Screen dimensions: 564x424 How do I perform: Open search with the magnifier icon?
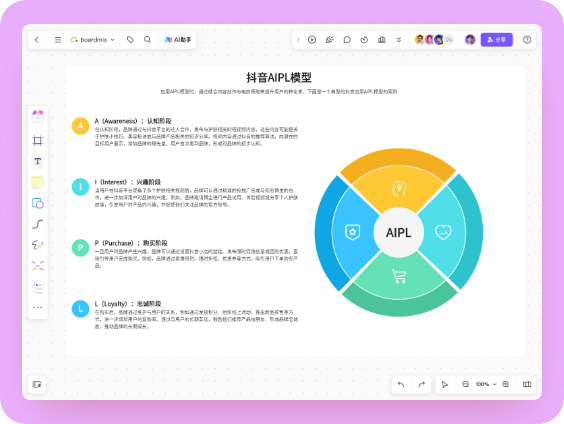pos(147,40)
